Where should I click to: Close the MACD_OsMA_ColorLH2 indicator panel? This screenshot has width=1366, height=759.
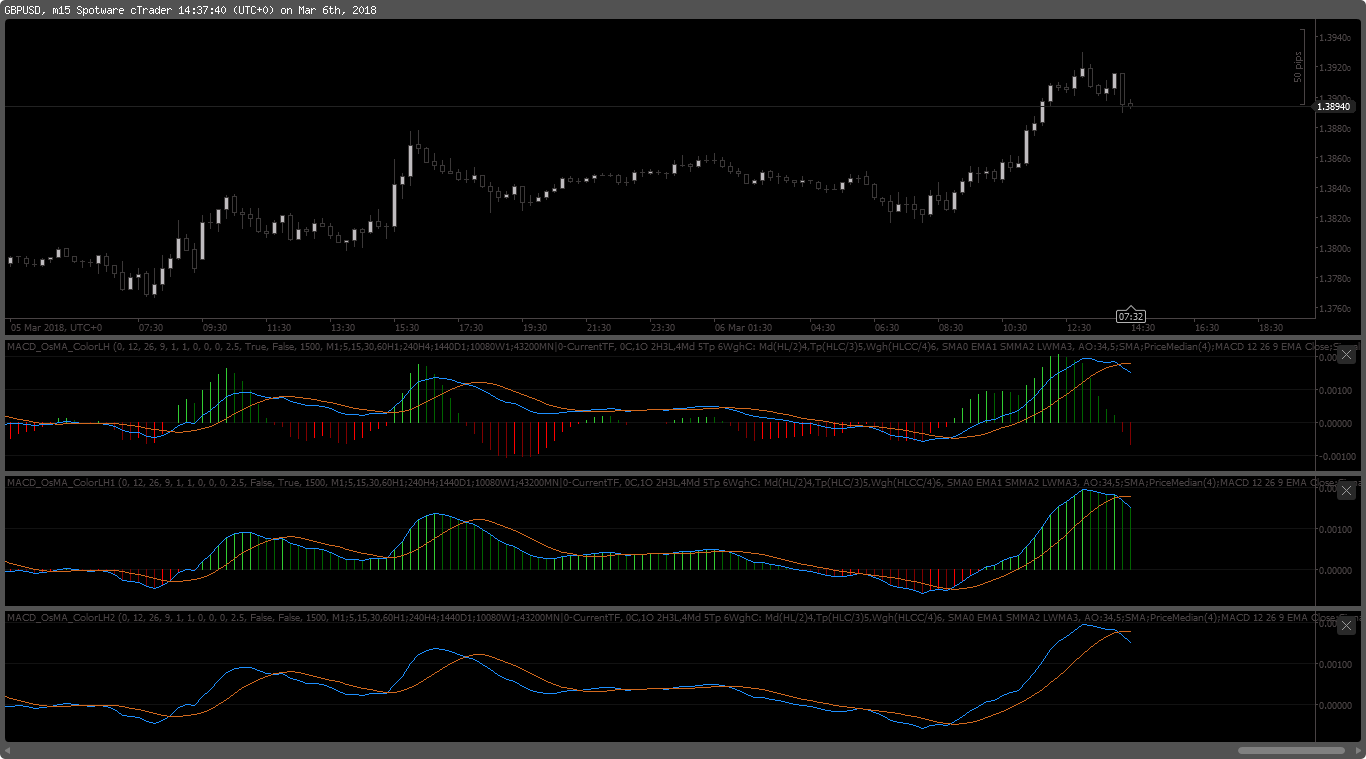coord(1346,626)
